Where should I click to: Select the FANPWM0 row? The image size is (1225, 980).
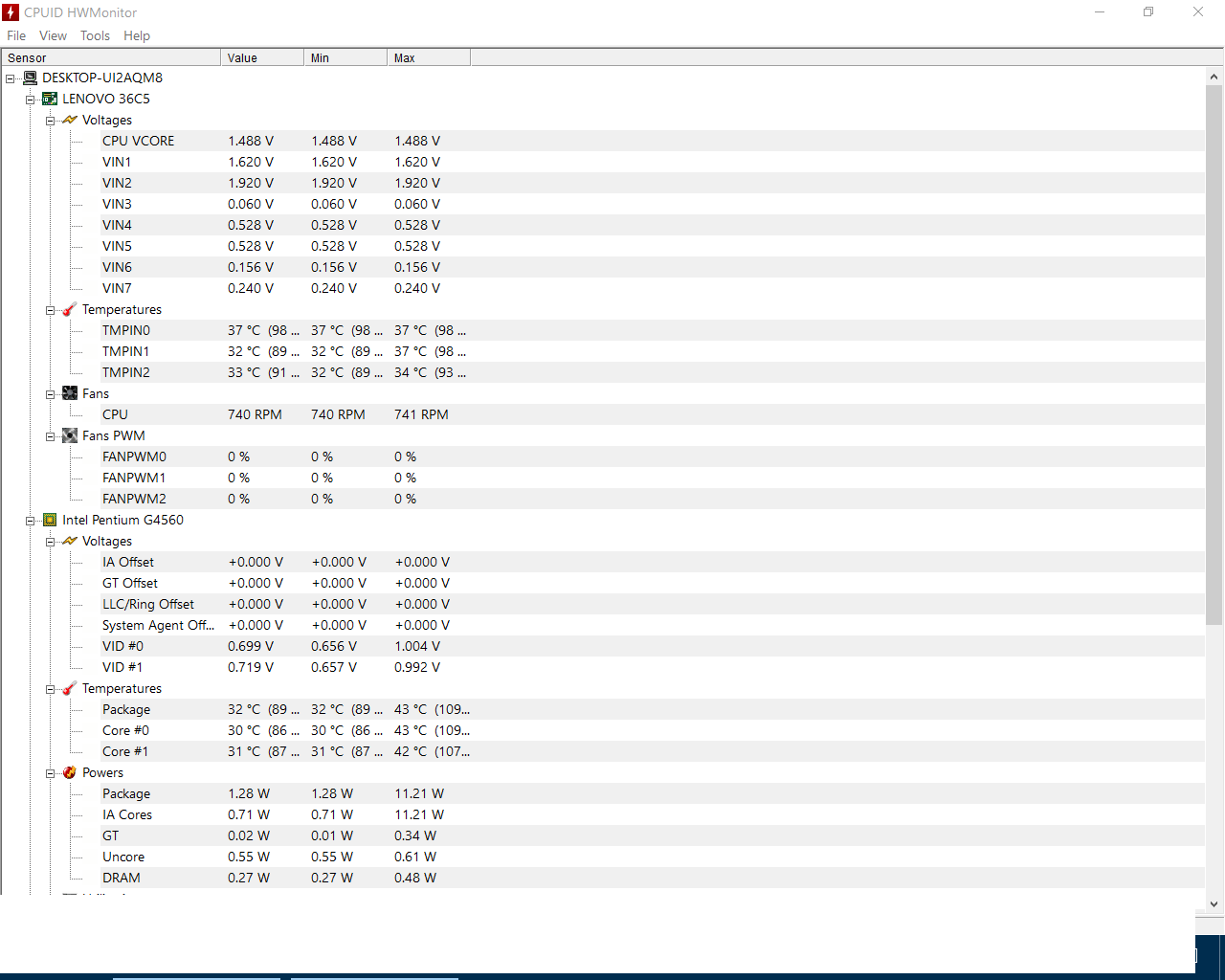[651, 457]
